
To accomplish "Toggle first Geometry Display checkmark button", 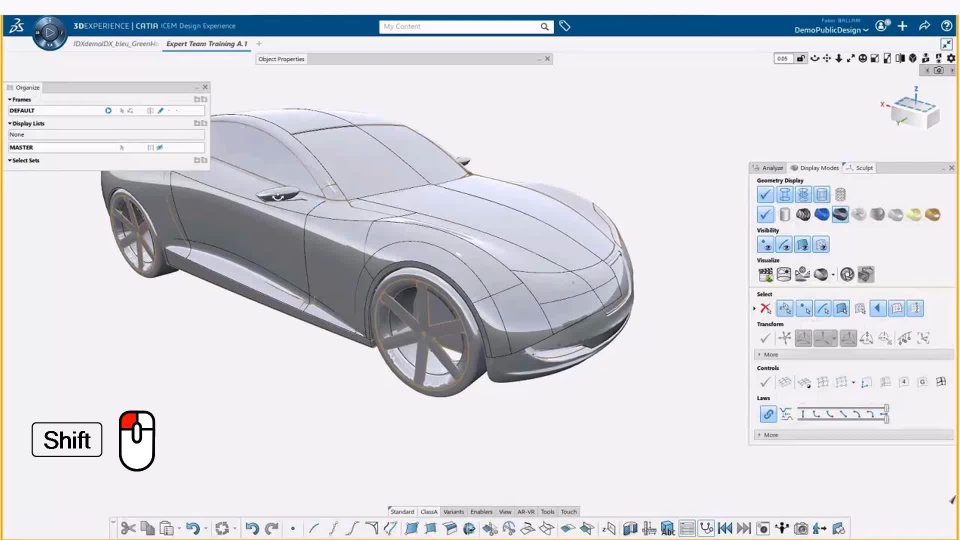I will 765,195.
